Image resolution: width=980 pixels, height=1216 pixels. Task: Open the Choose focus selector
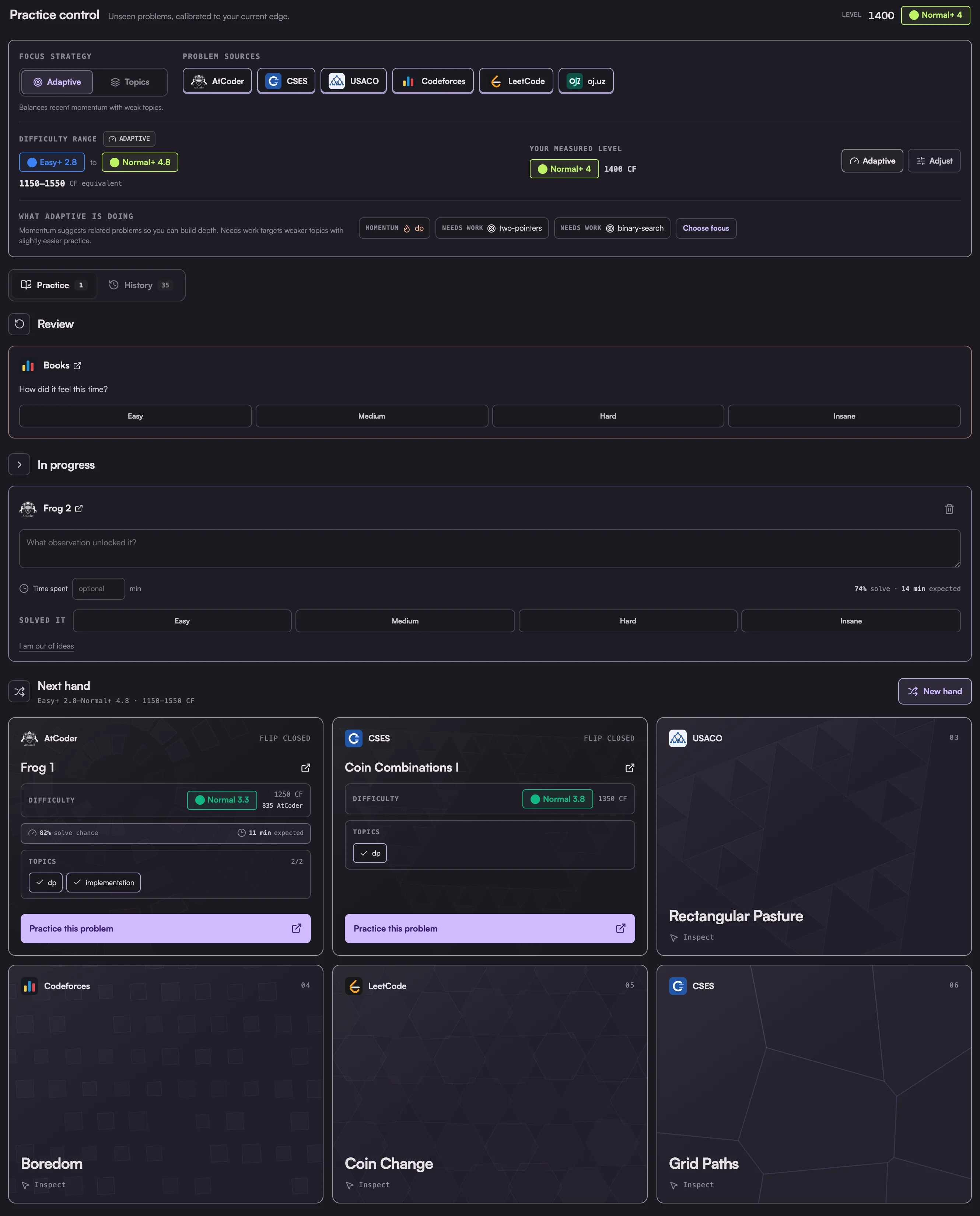706,228
